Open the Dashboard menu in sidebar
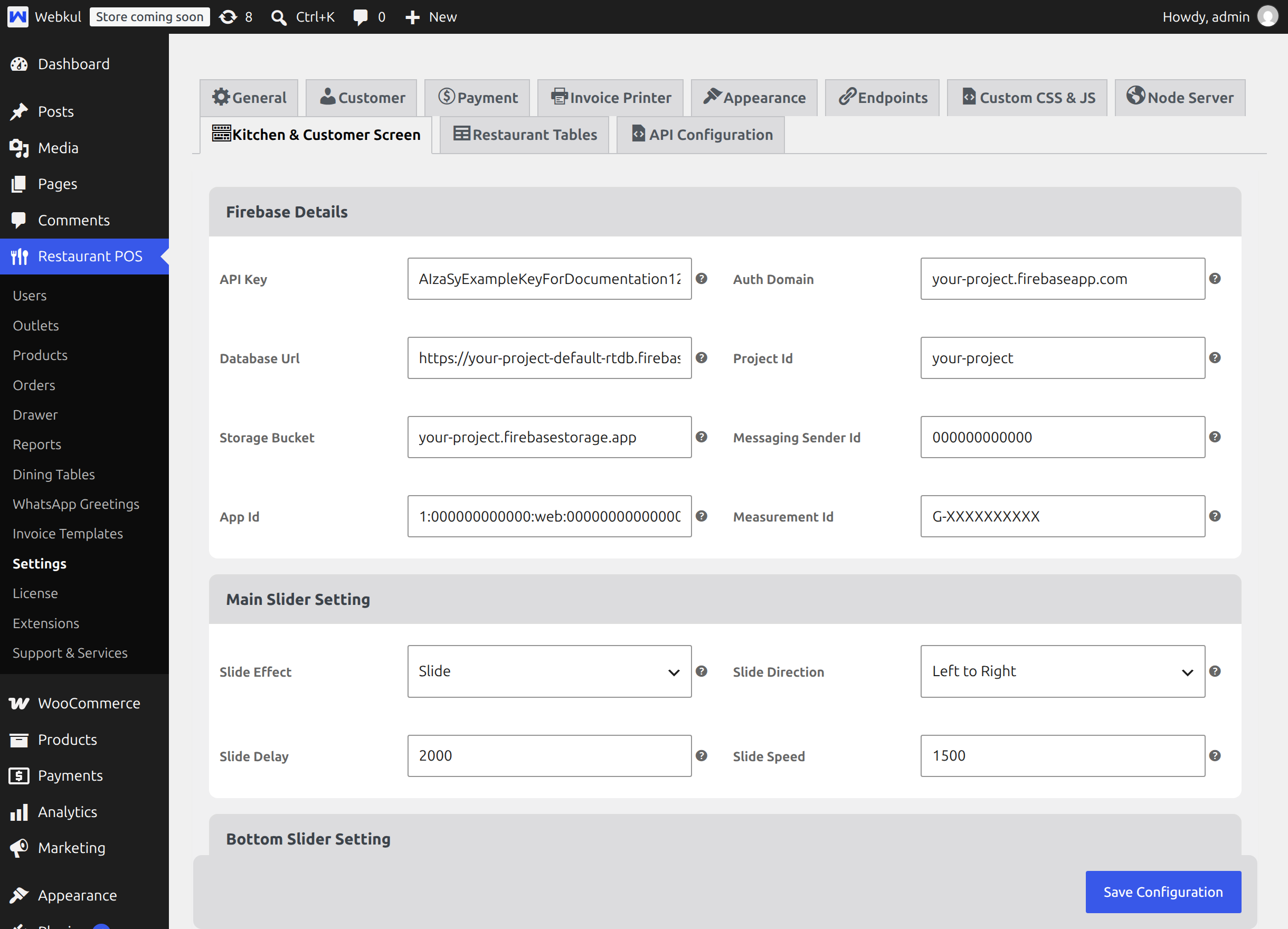Screen dimensions: 1288x929 coord(84,64)
